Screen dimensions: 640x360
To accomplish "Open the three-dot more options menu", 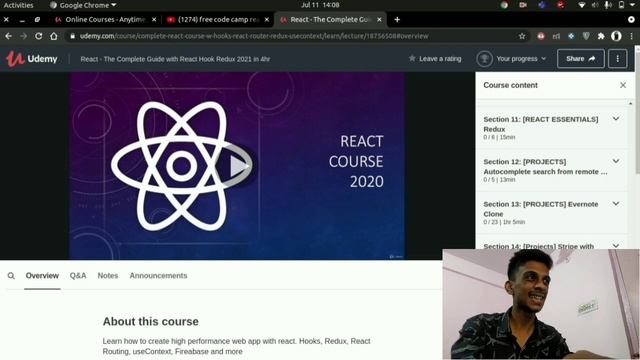I will tap(618, 59).
